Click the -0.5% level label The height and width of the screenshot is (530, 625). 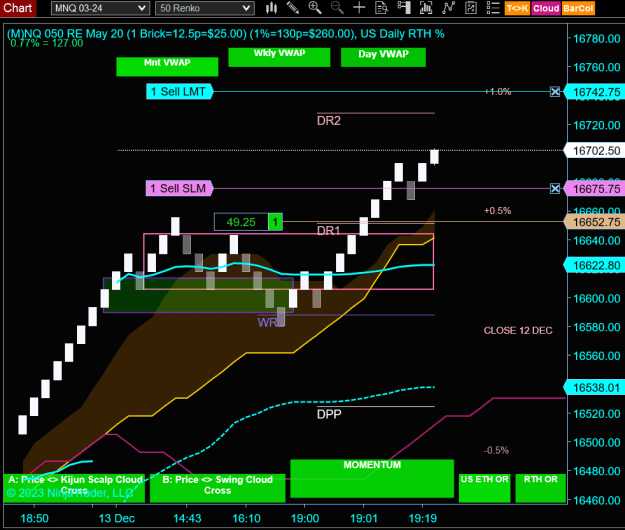(x=496, y=450)
